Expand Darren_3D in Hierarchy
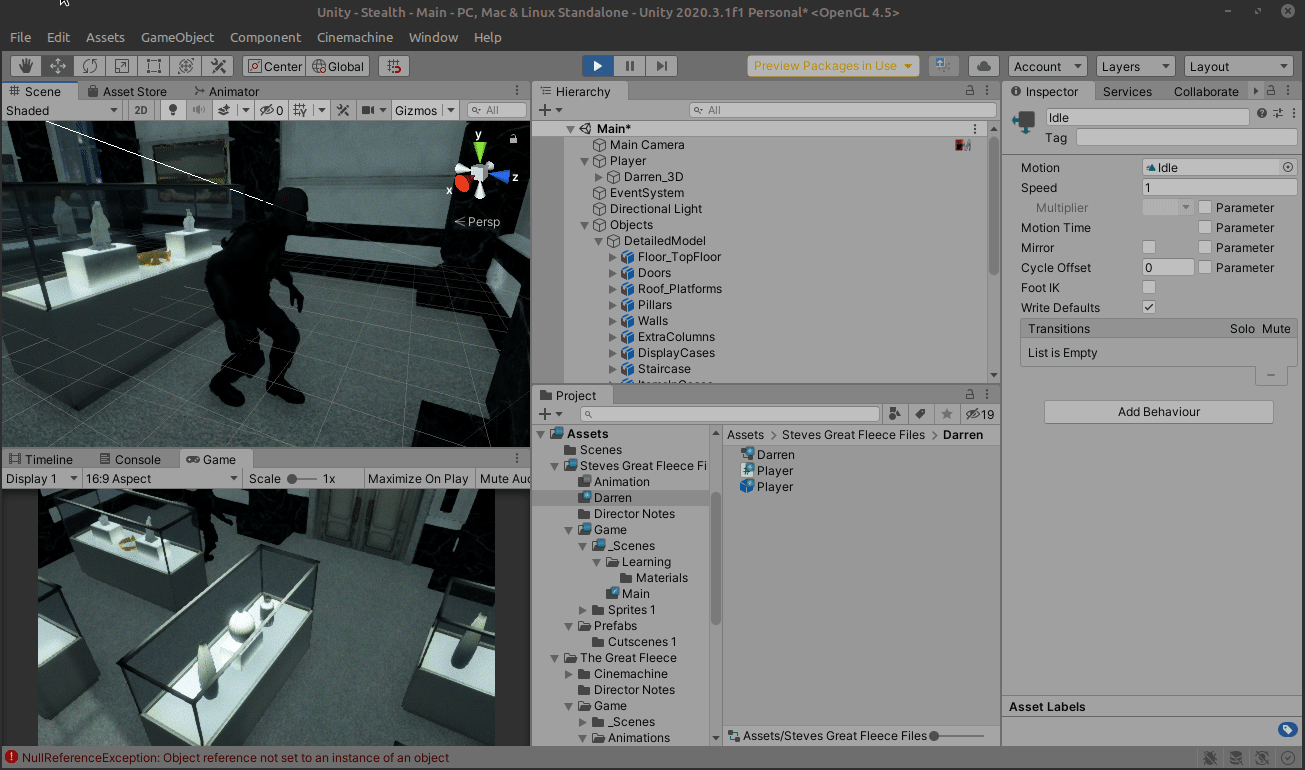Screen dimensions: 1305x770 tap(599, 177)
